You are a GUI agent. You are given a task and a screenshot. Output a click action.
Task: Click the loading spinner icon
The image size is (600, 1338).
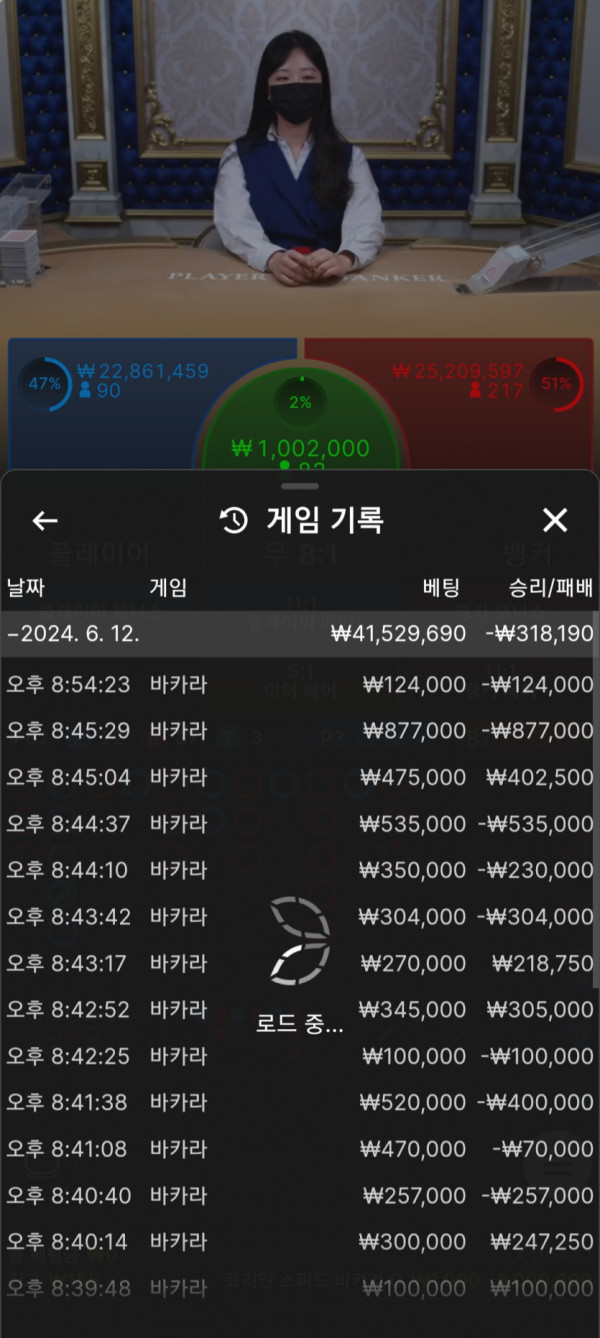(300, 941)
